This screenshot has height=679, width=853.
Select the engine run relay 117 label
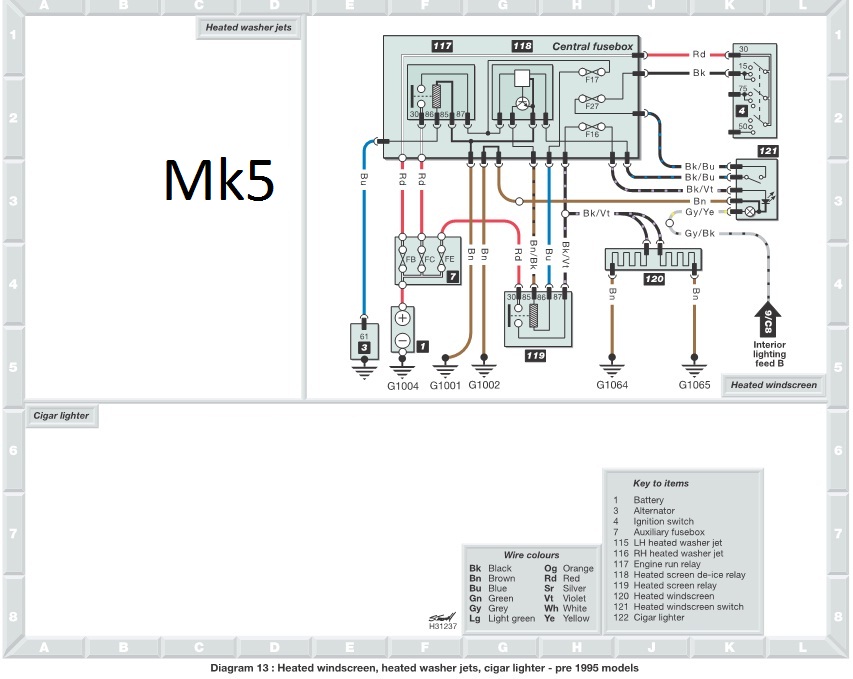point(443,47)
